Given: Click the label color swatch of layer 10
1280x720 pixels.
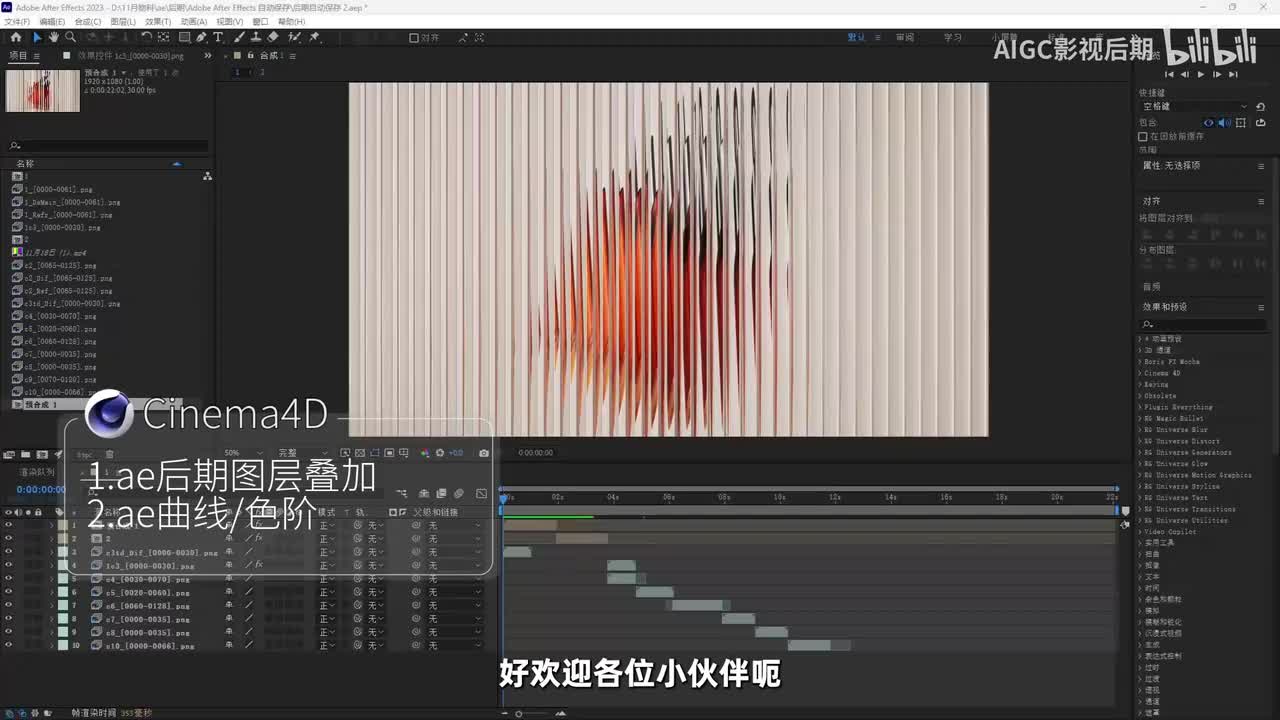Looking at the screenshot, I should point(62,645).
